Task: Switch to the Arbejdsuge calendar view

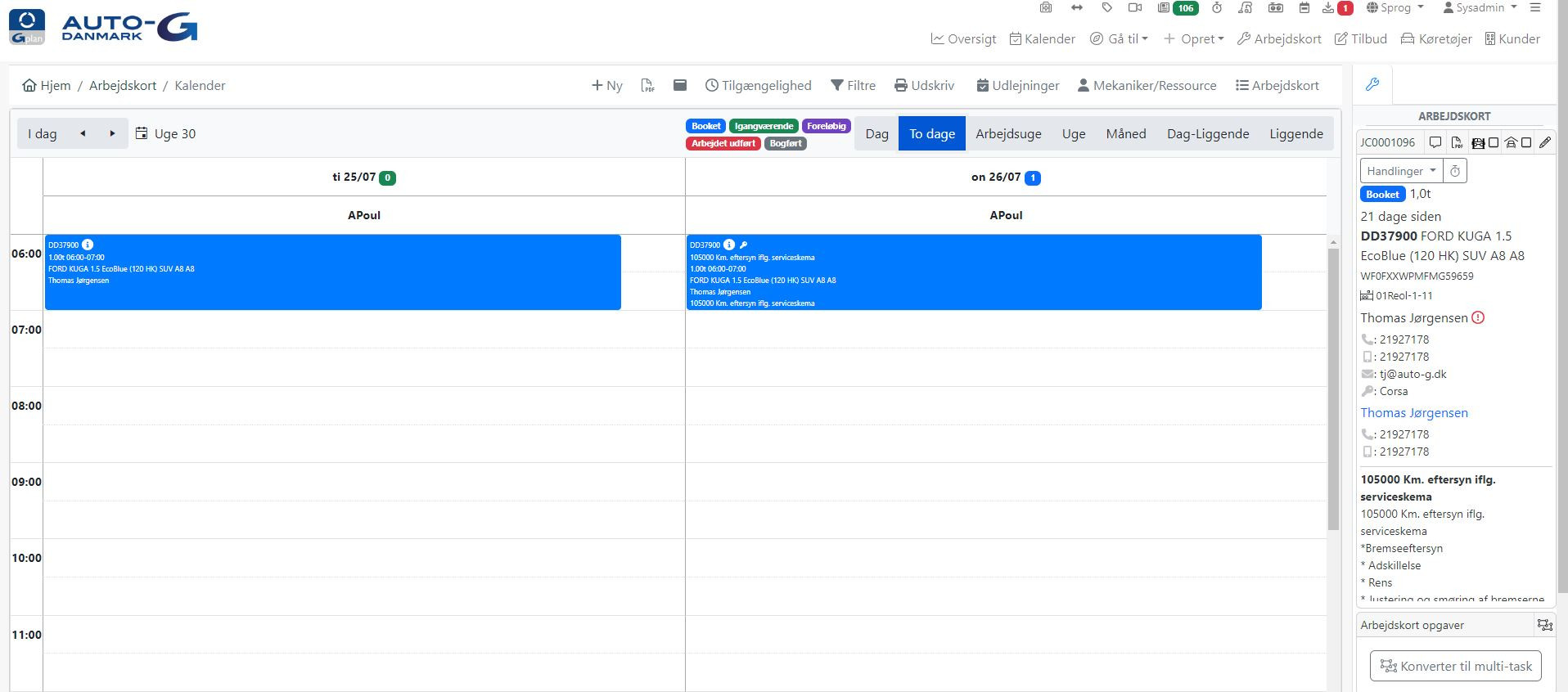Action: [1008, 134]
